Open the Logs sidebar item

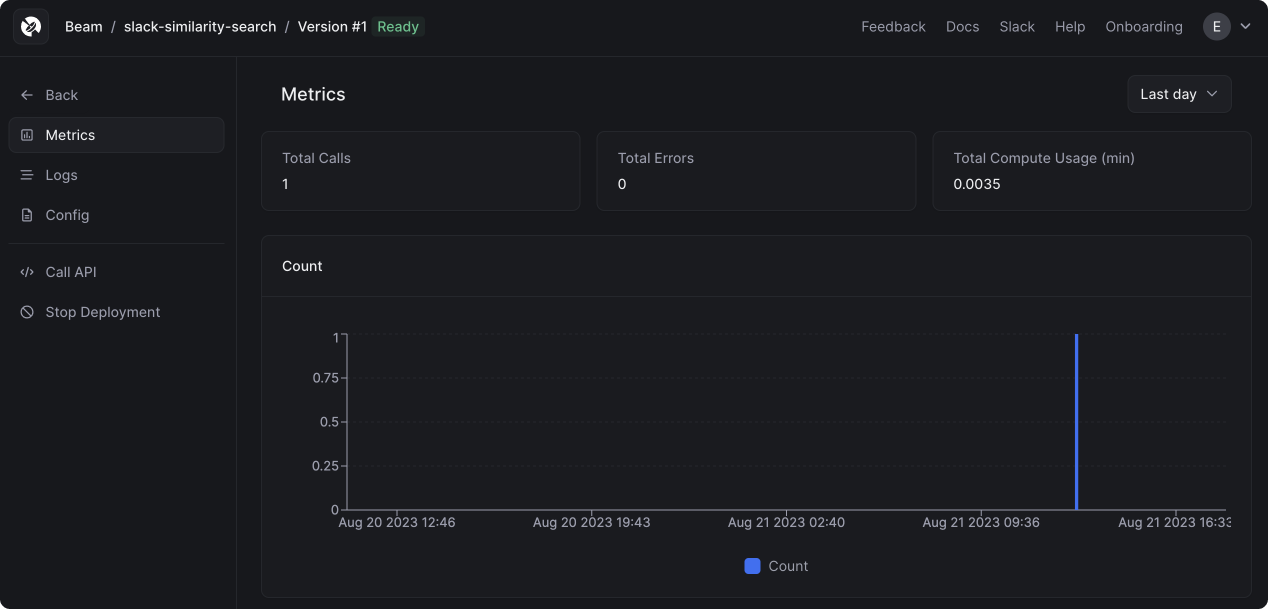116,175
